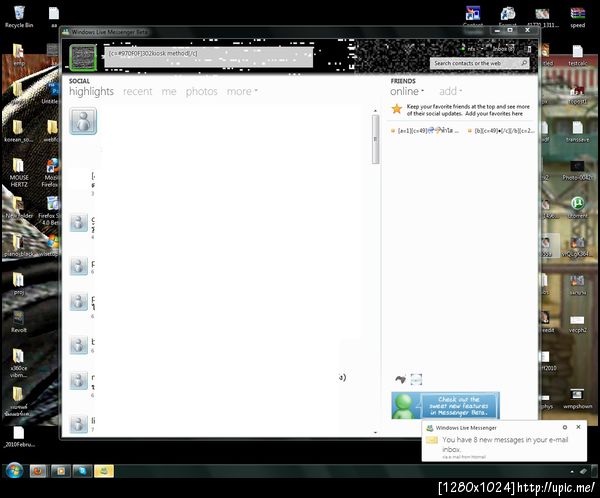Open the wmpshown desktop icon
600x498 pixels.
click(577, 398)
